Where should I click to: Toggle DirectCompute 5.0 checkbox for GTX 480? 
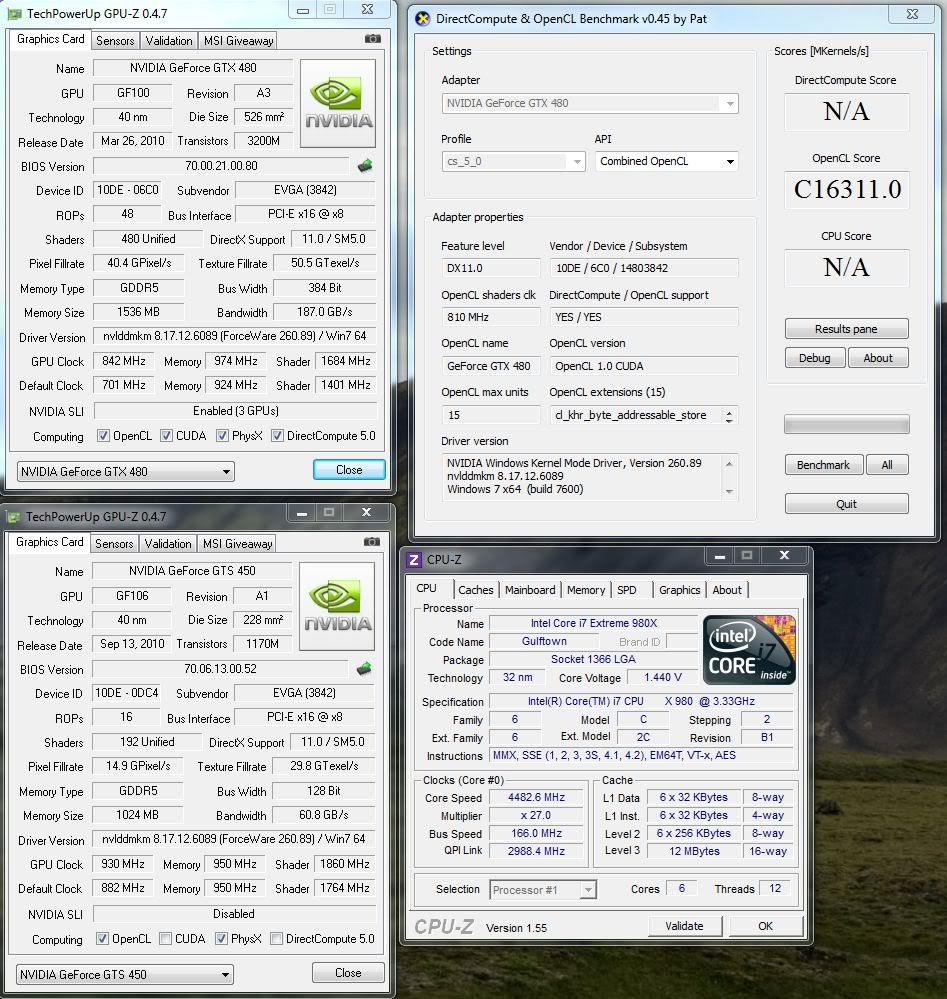point(277,436)
